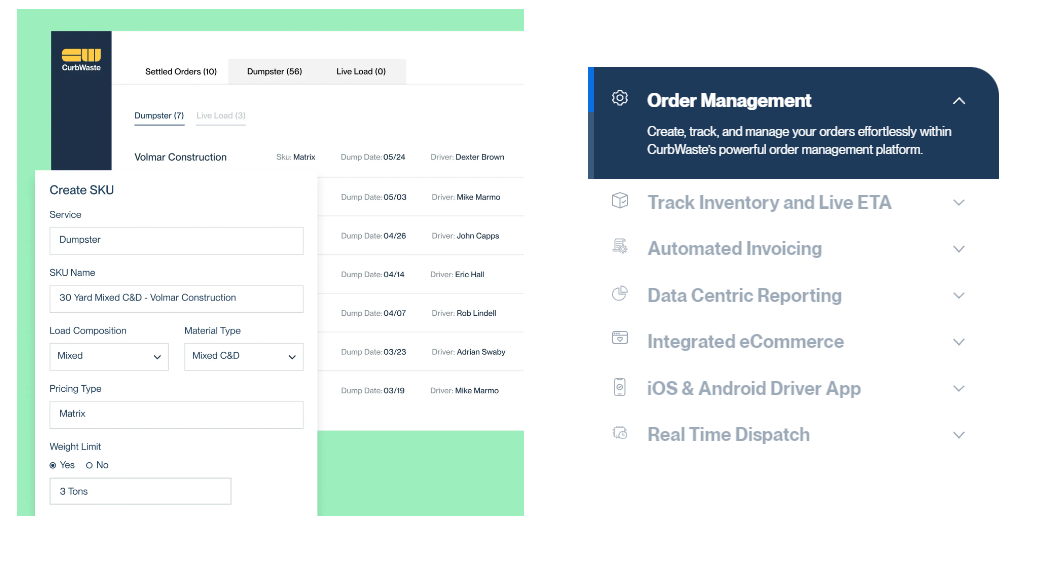Click the Data Centric Reporting pie icon
The height and width of the screenshot is (575, 1040).
(619, 293)
